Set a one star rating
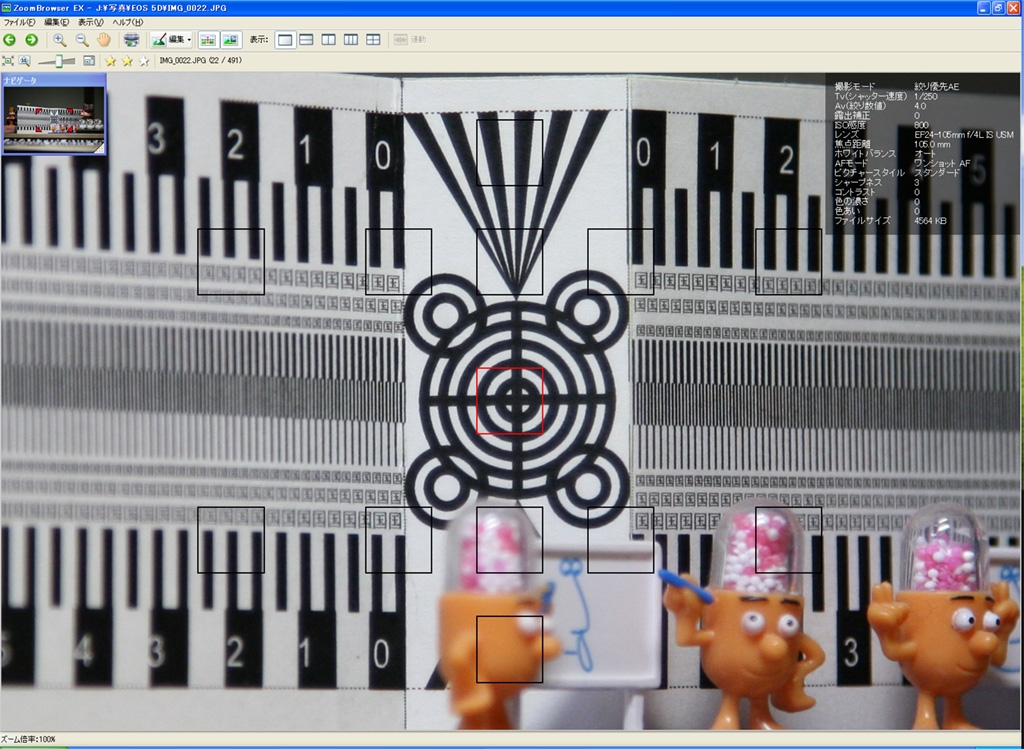This screenshot has height=749, width=1024. click(111, 61)
